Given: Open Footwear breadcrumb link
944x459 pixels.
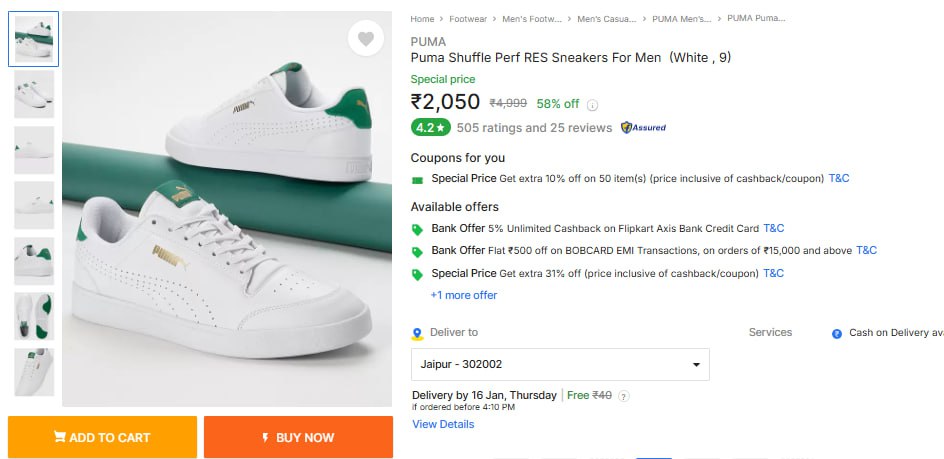Looking at the screenshot, I should 468,18.
